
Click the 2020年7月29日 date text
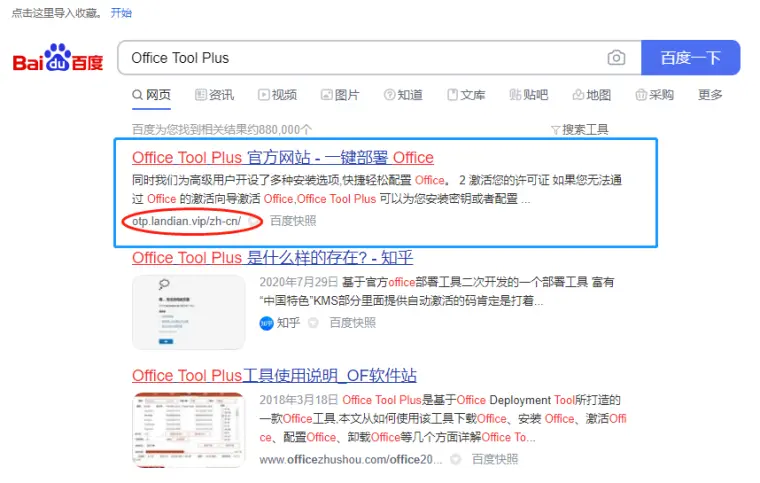[299, 282]
